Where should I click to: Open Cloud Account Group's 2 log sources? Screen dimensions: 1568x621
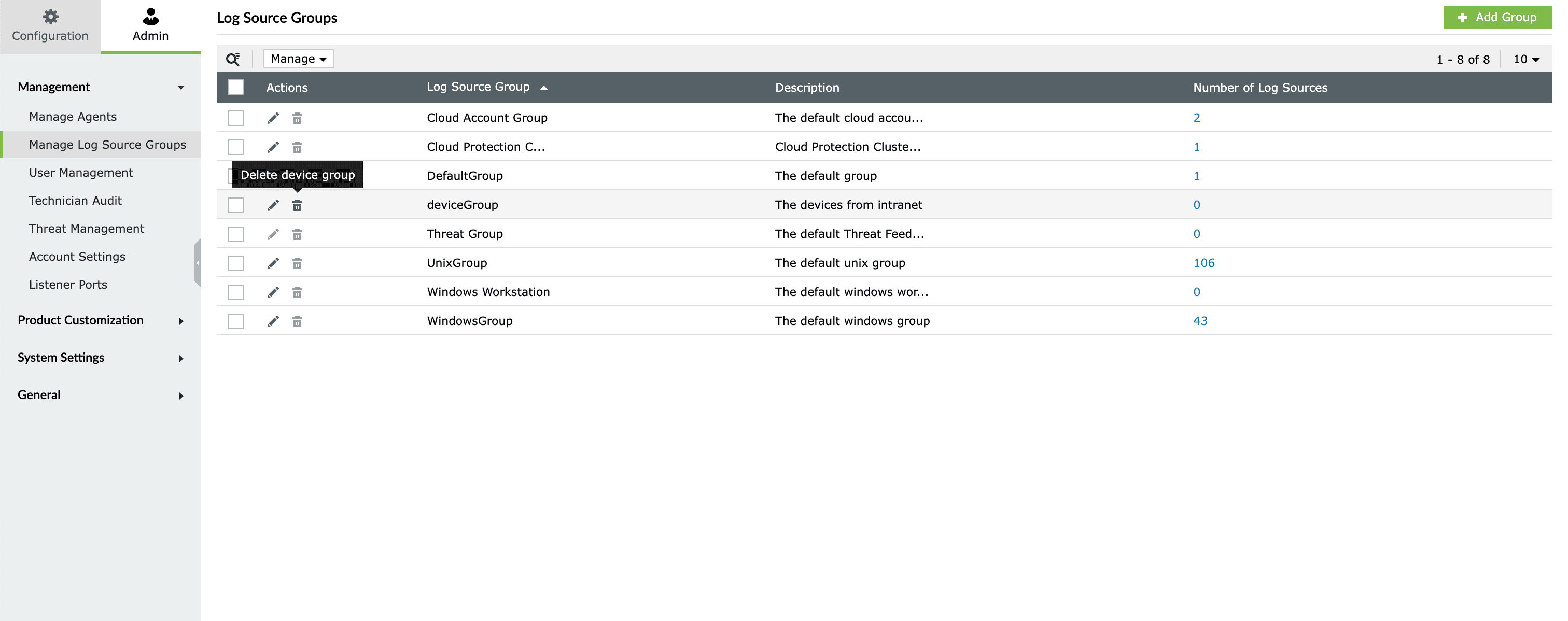(1197, 118)
